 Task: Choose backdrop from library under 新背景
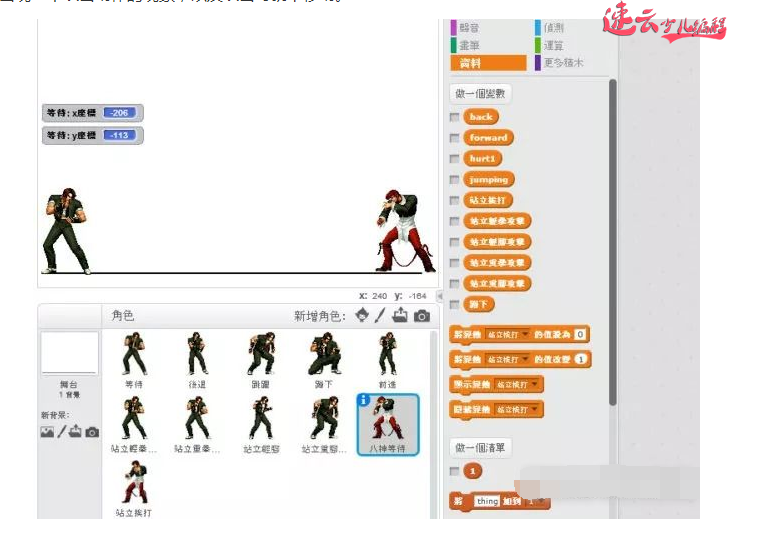point(46,431)
